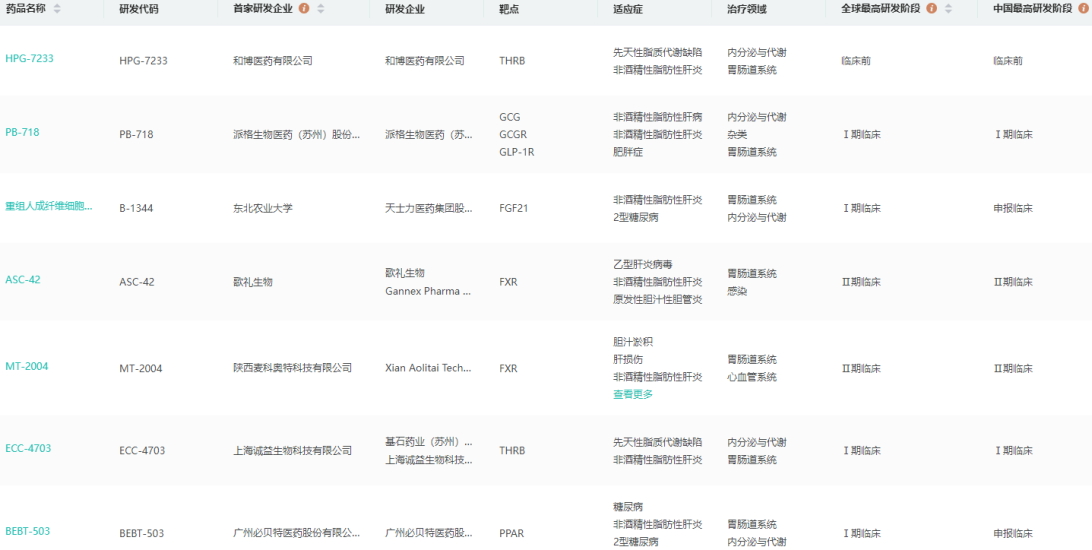The width and height of the screenshot is (1092, 550).
Task: Click target FXR in ASC-42 row
Action: point(508,282)
